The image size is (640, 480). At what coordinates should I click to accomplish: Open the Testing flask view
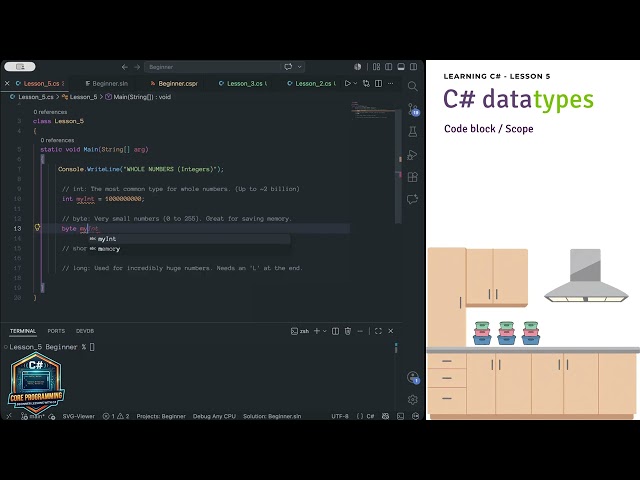click(x=413, y=131)
